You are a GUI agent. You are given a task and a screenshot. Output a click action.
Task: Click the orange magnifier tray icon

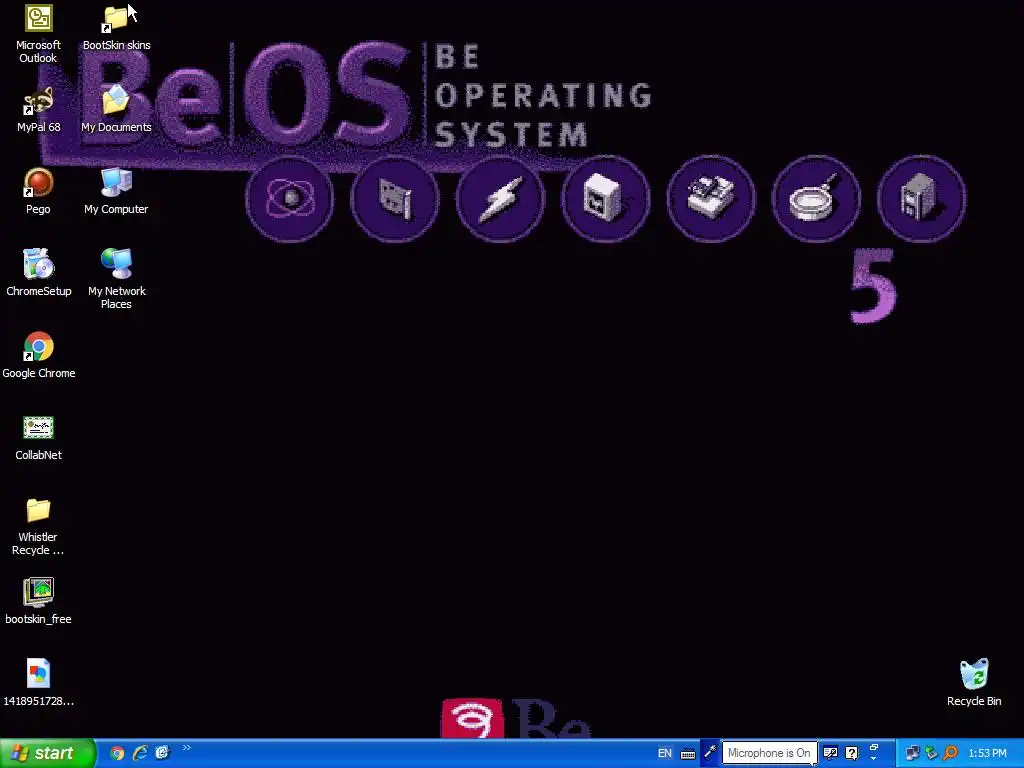[950, 754]
